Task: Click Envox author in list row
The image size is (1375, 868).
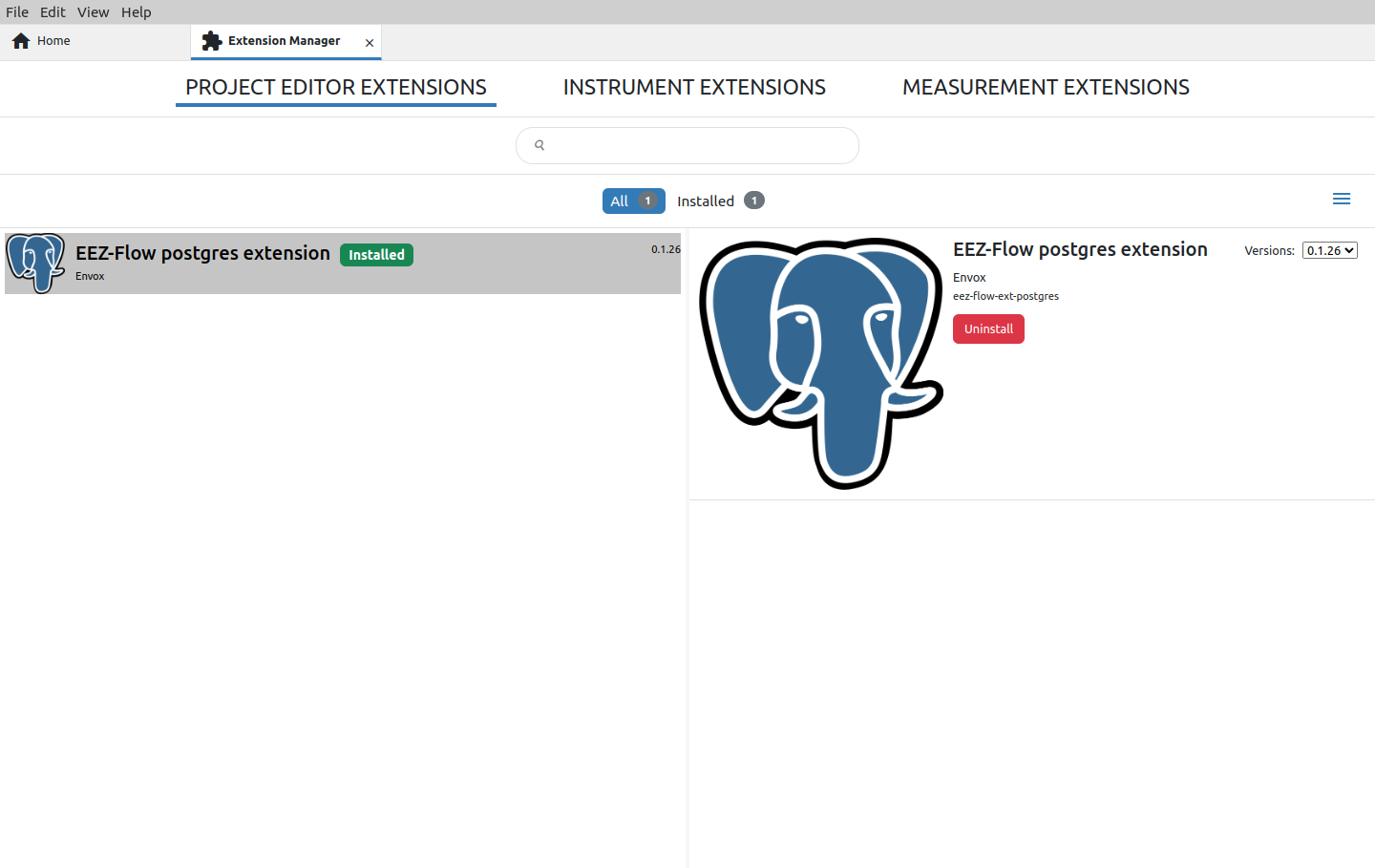Action: [90, 276]
